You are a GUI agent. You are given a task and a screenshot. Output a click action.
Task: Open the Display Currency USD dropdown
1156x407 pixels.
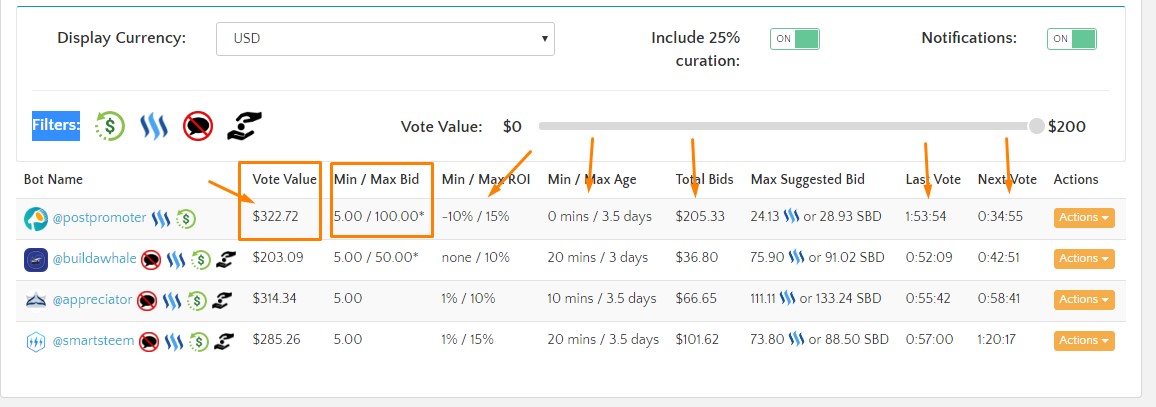(x=385, y=38)
